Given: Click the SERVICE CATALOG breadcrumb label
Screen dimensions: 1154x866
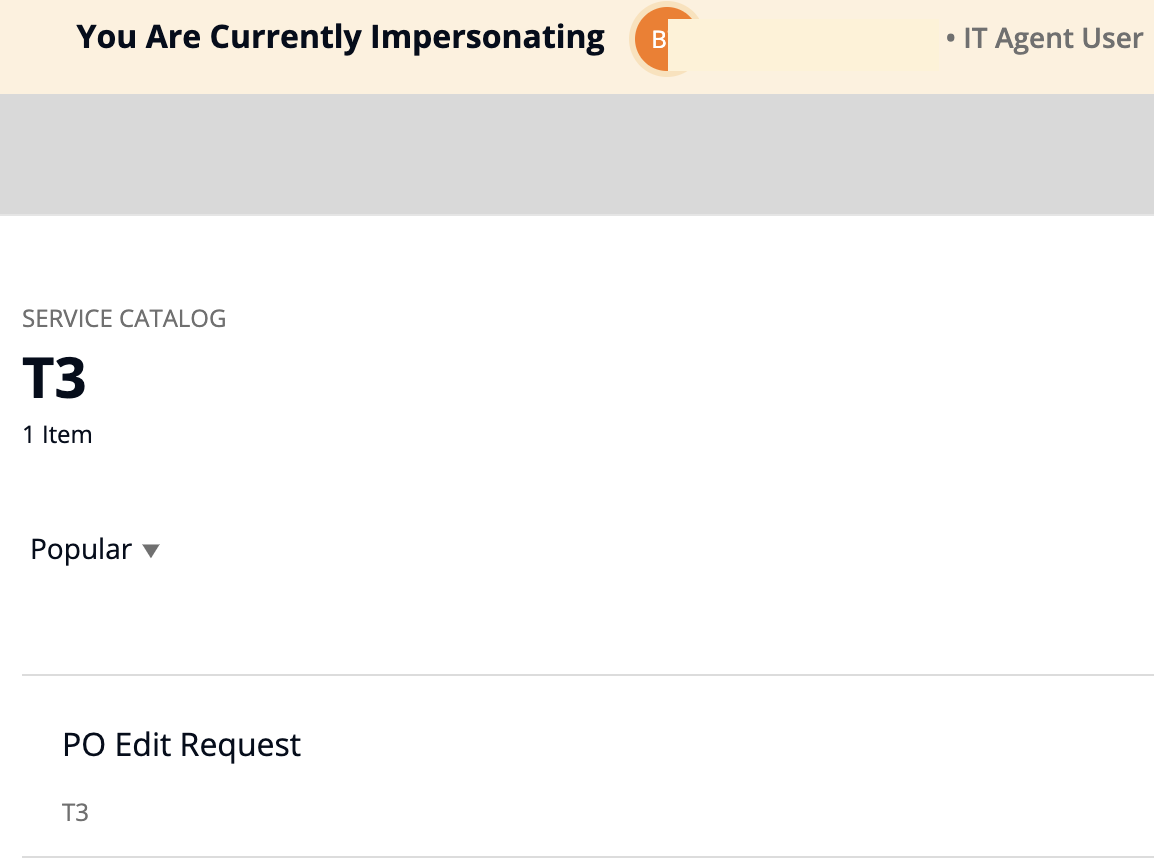Looking at the screenshot, I should click(124, 319).
